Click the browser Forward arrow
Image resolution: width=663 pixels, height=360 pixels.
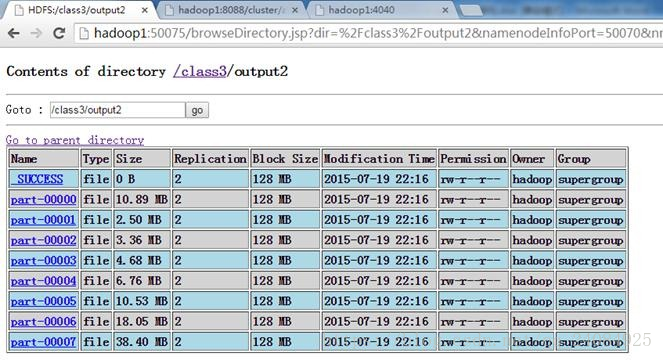point(37,33)
